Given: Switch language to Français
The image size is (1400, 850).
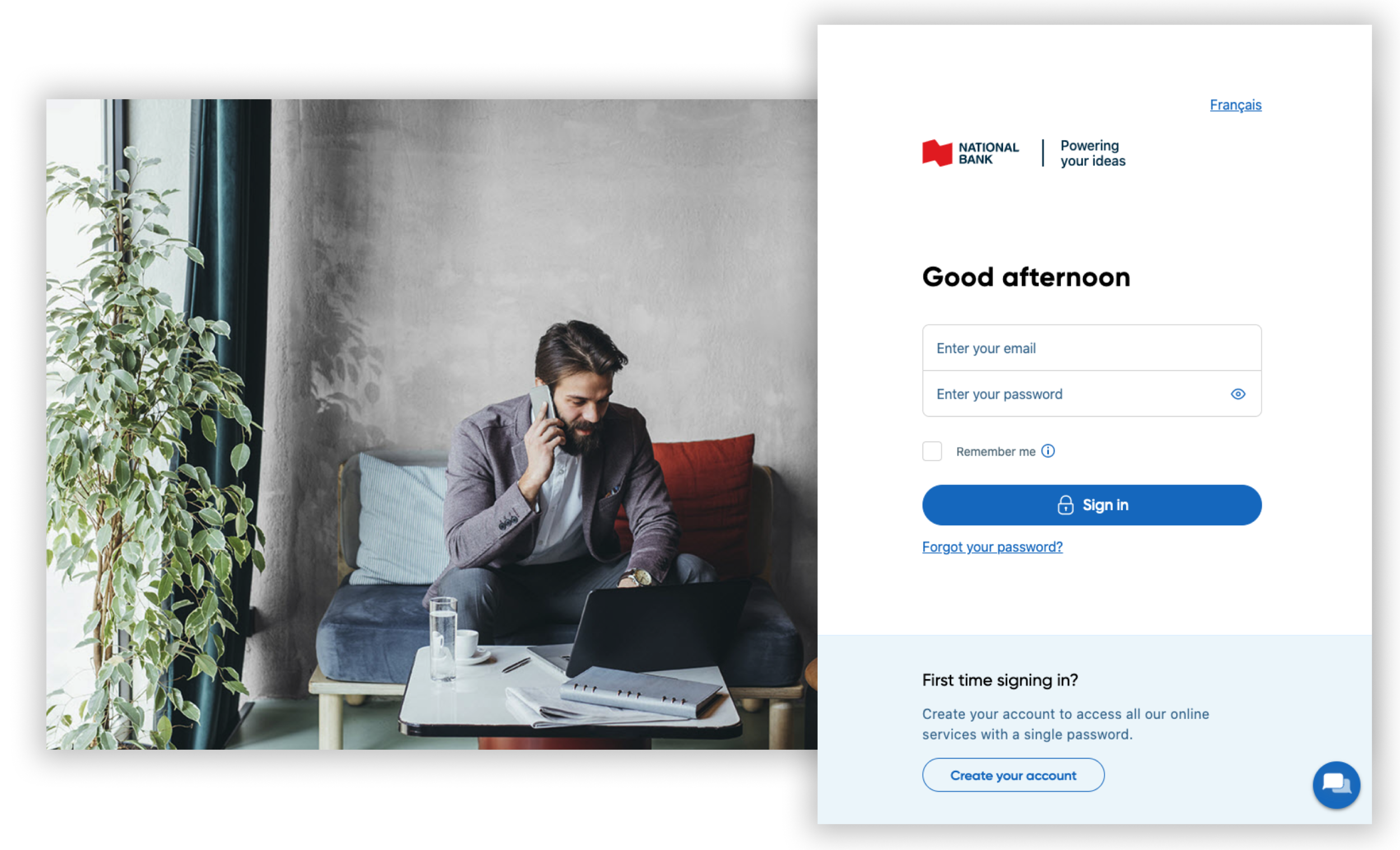Looking at the screenshot, I should (1235, 105).
